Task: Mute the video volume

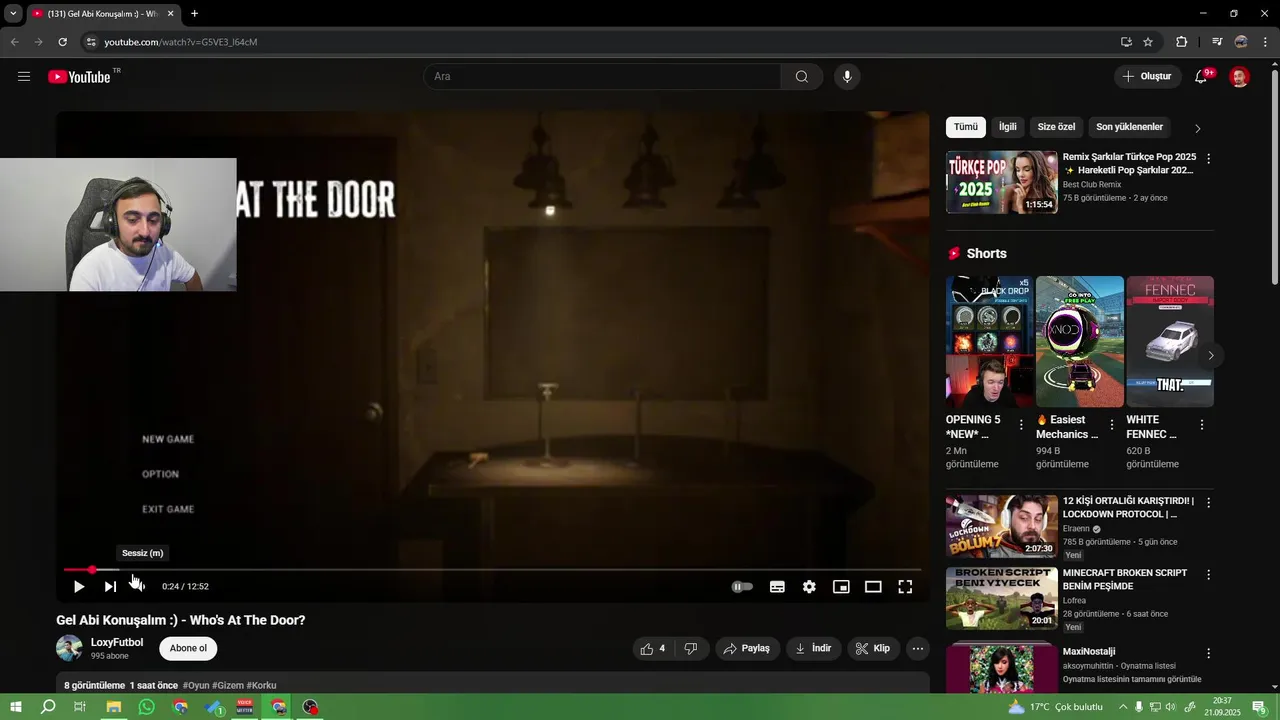Action: 139,587
